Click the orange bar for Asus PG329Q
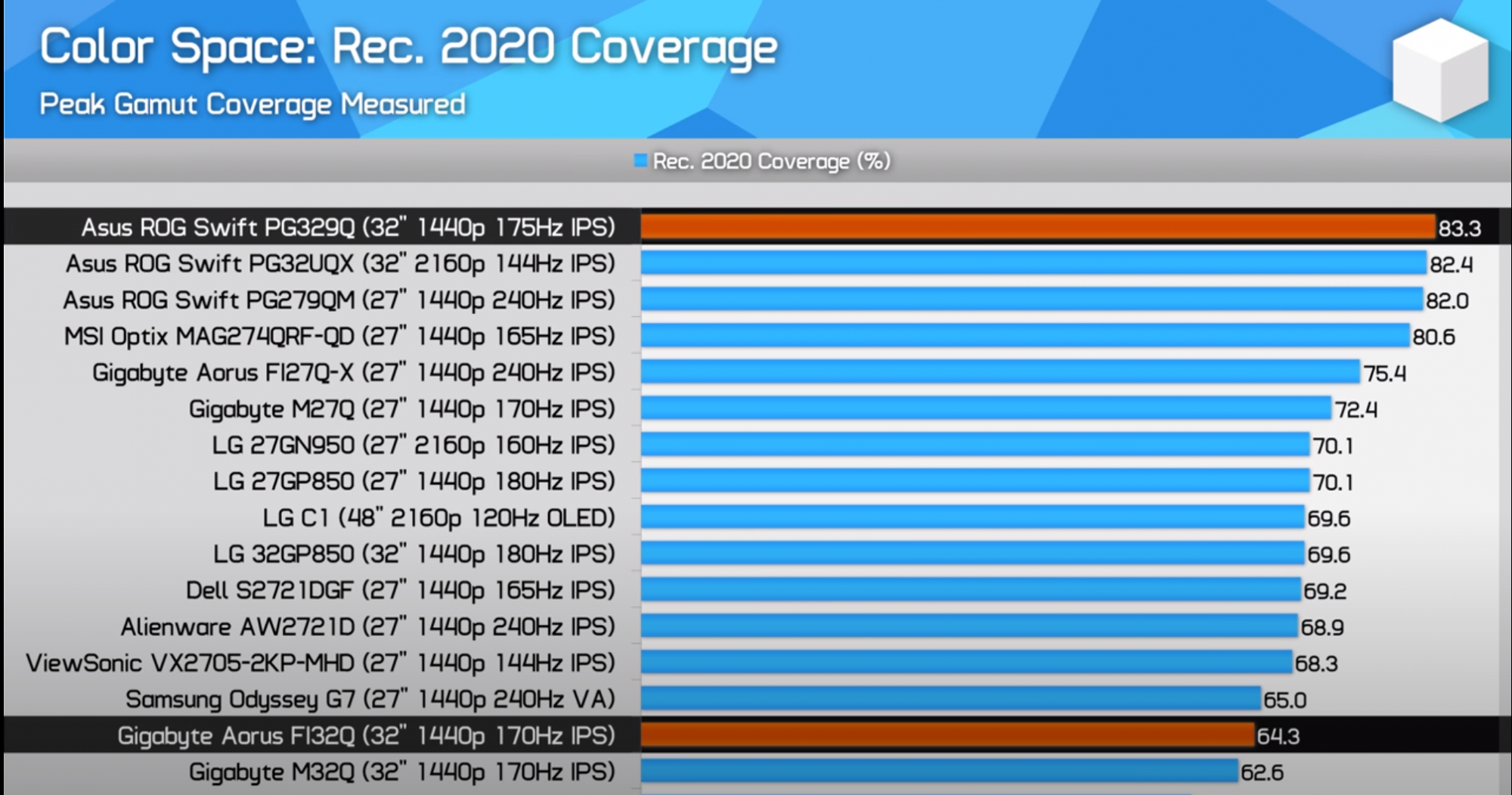Image resolution: width=1512 pixels, height=795 pixels. click(x=1038, y=227)
